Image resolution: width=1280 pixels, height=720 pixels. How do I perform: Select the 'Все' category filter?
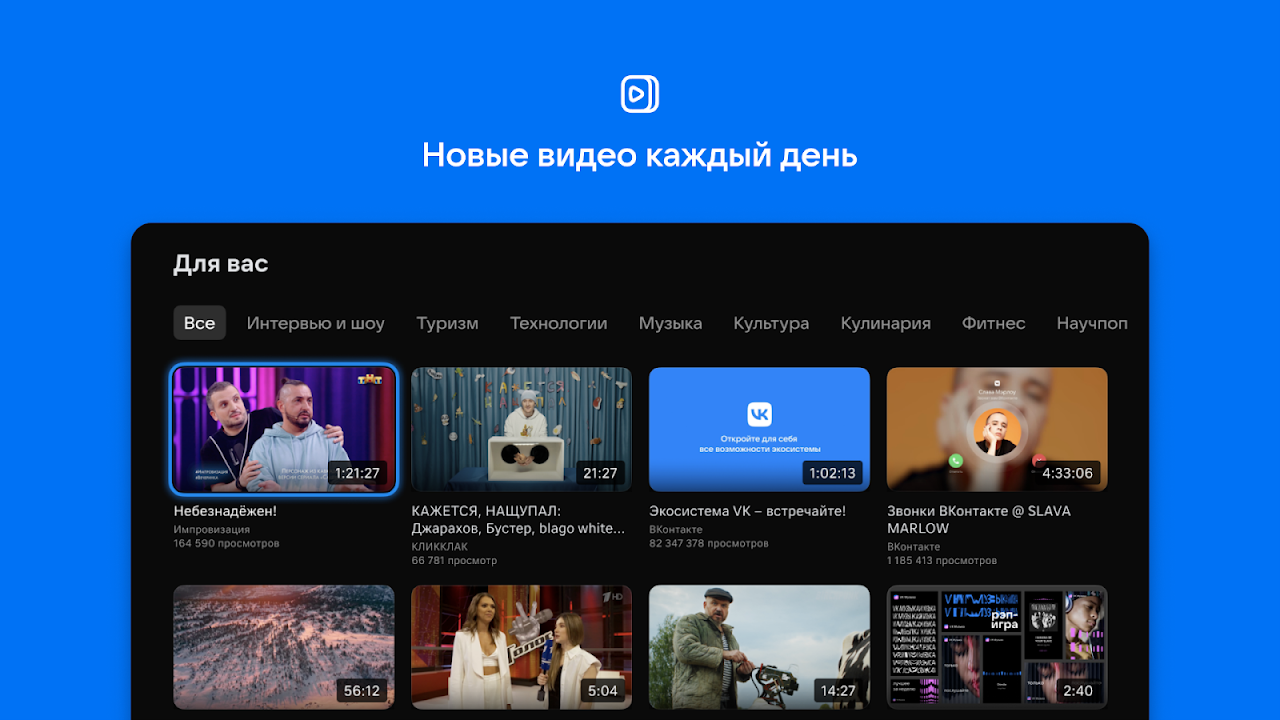[x=199, y=322]
